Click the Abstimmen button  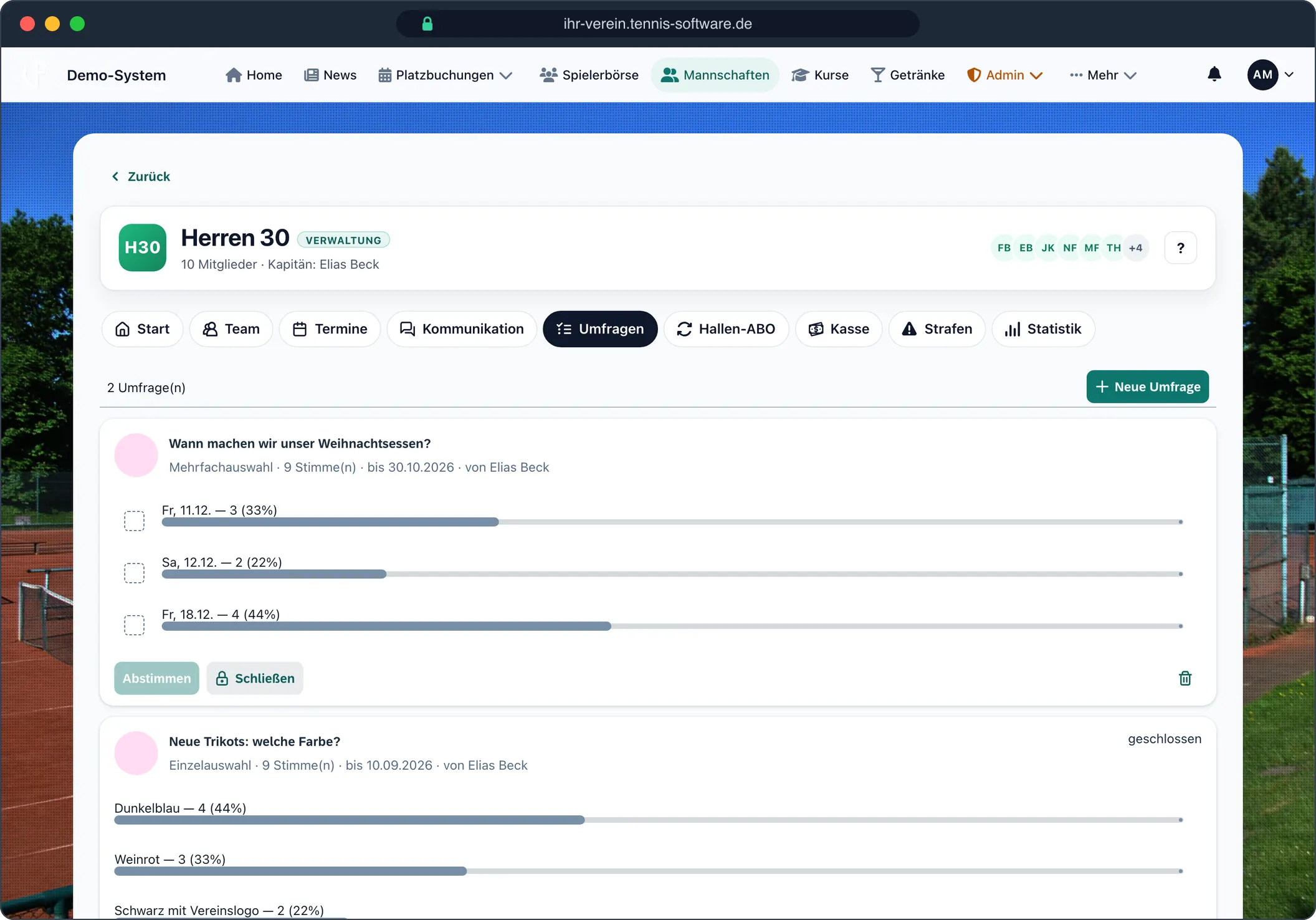[x=156, y=678]
